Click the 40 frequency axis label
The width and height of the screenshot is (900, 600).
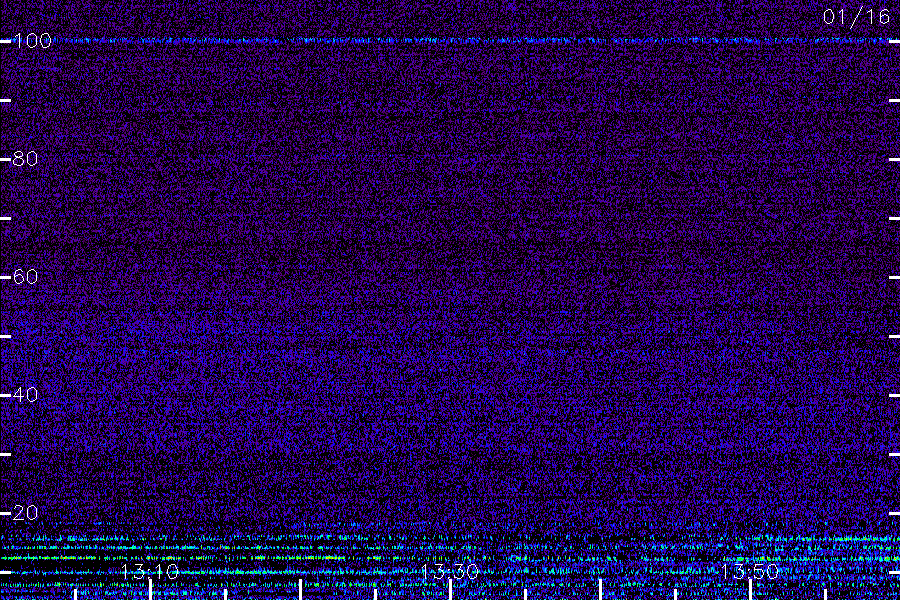[25, 395]
